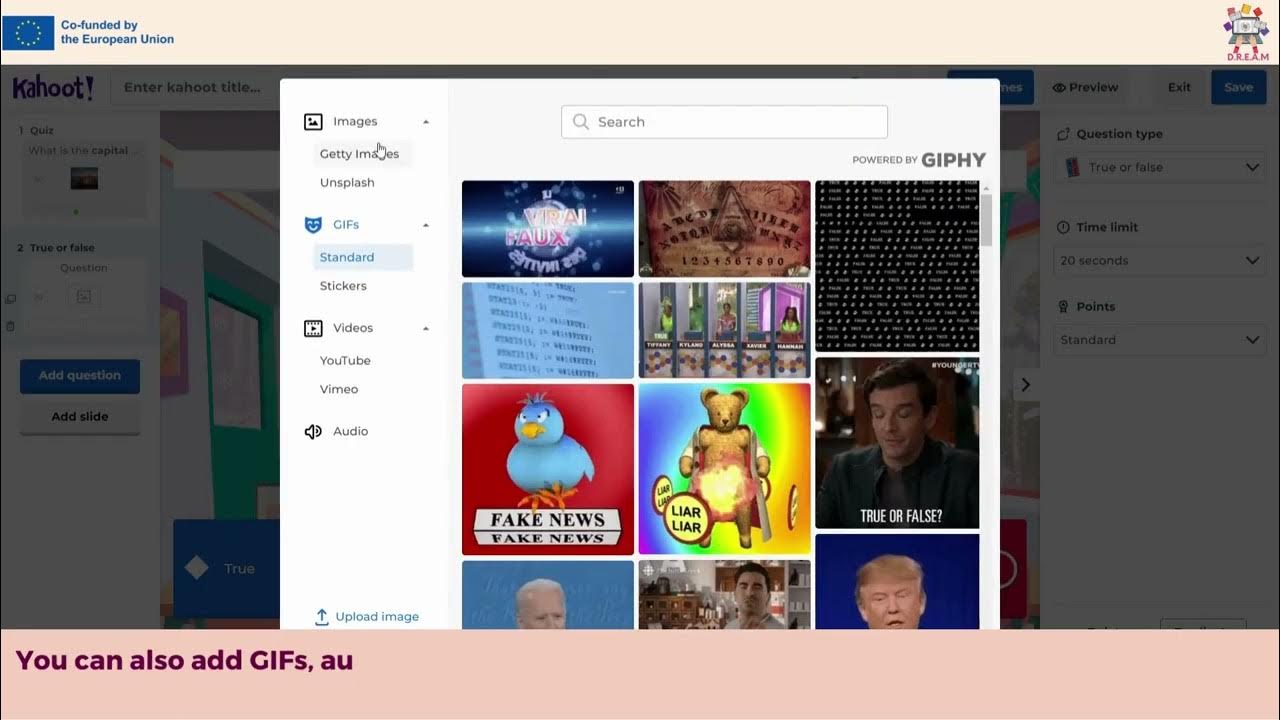Choose the Vrai Faux GIF
This screenshot has height=720, width=1280.
coord(548,229)
